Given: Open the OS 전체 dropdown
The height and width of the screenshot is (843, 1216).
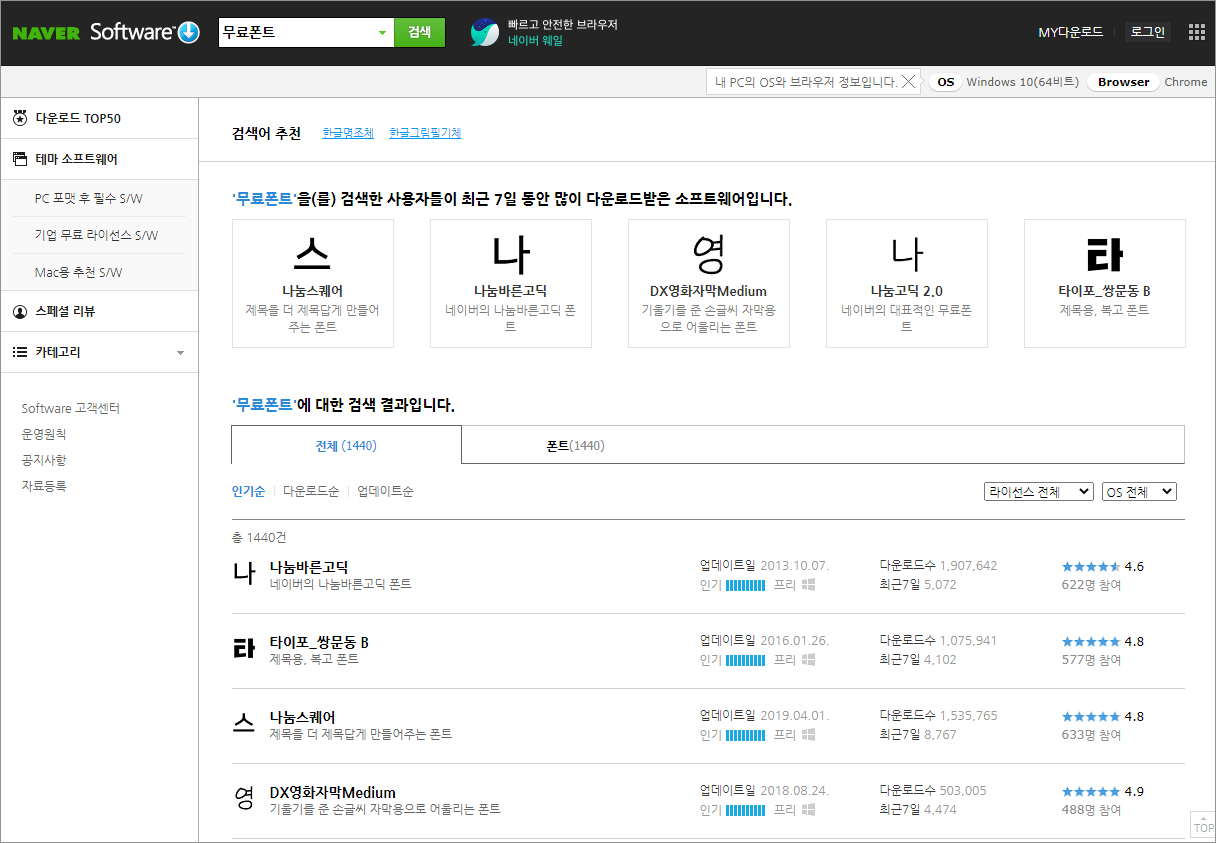Looking at the screenshot, I should (x=1139, y=492).
